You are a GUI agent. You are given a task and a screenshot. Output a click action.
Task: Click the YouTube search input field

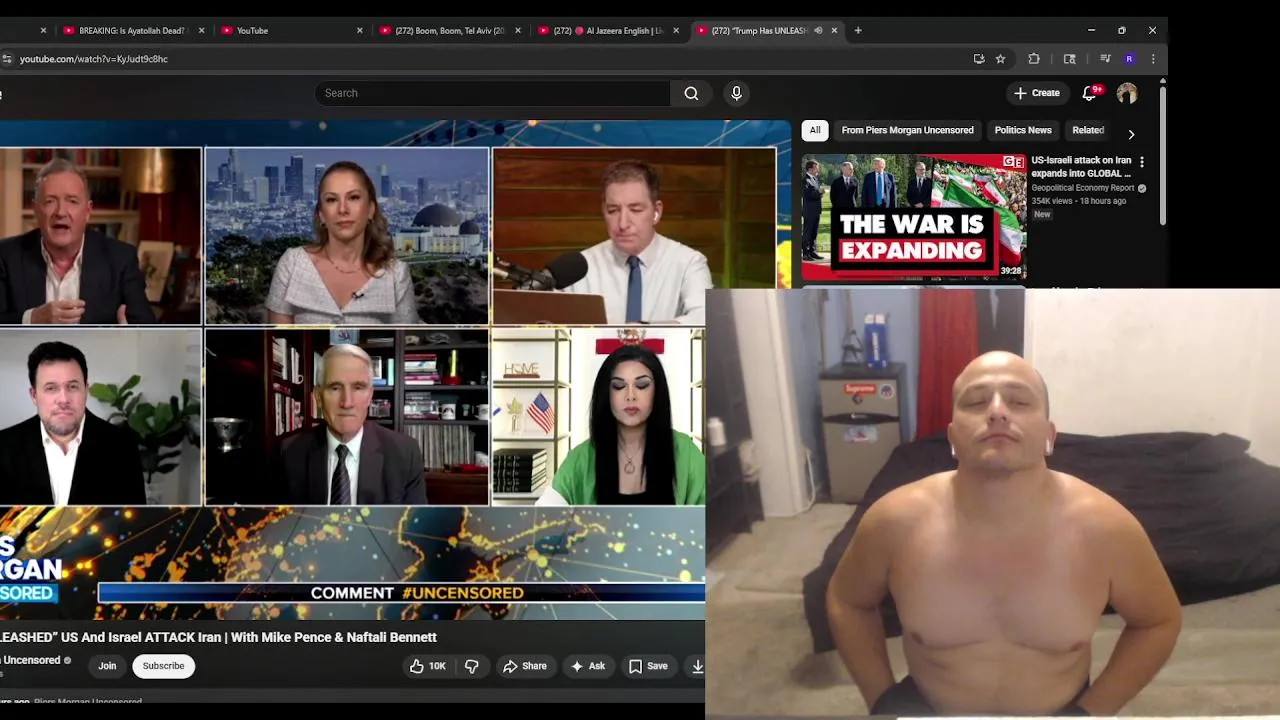tap(492, 93)
